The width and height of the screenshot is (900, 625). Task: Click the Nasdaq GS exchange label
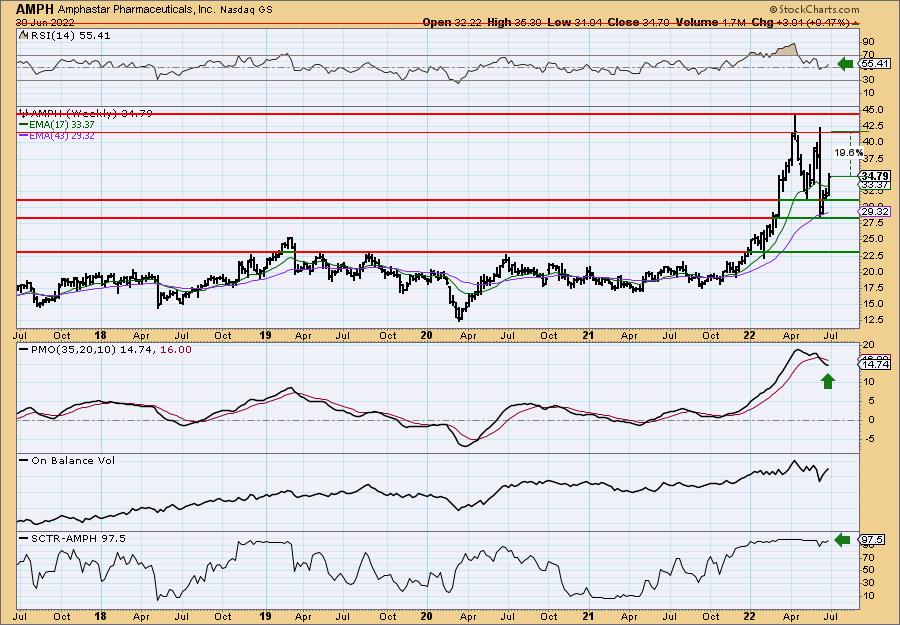(x=245, y=10)
